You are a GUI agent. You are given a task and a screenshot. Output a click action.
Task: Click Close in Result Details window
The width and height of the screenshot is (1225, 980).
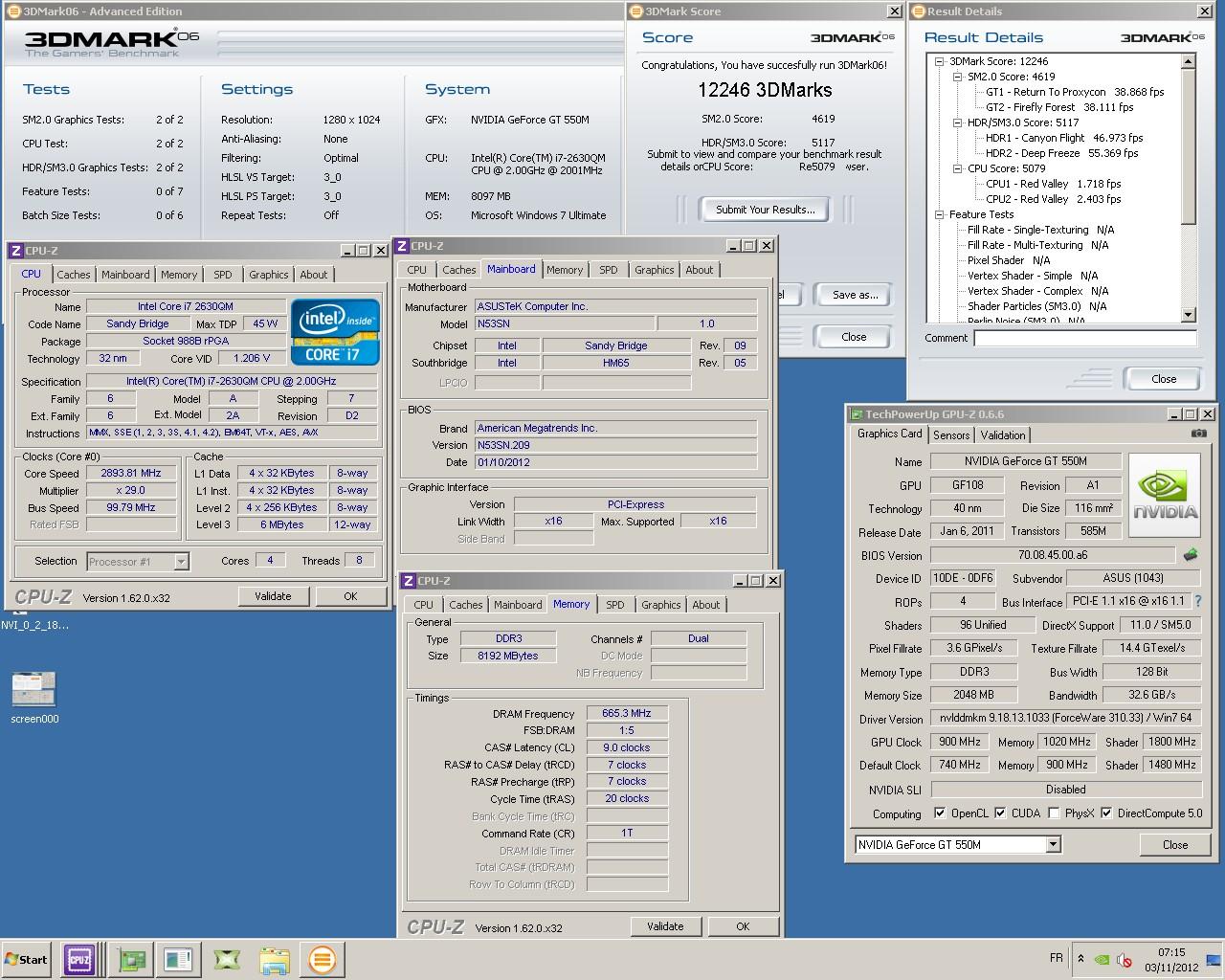point(1164,379)
